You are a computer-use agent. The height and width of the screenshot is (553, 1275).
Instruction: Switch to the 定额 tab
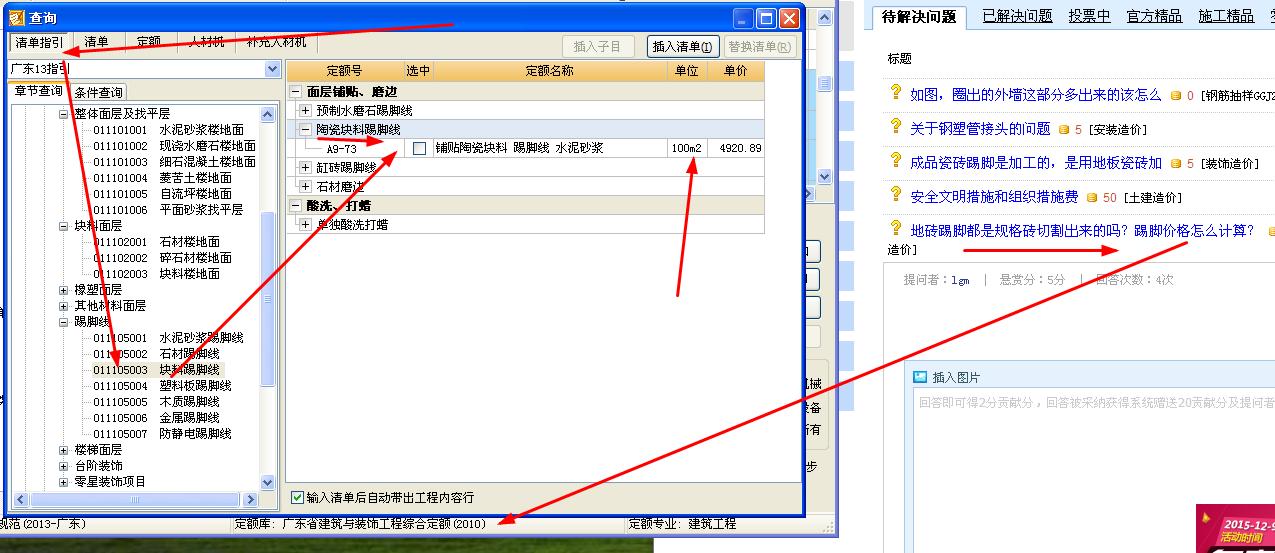pos(149,42)
